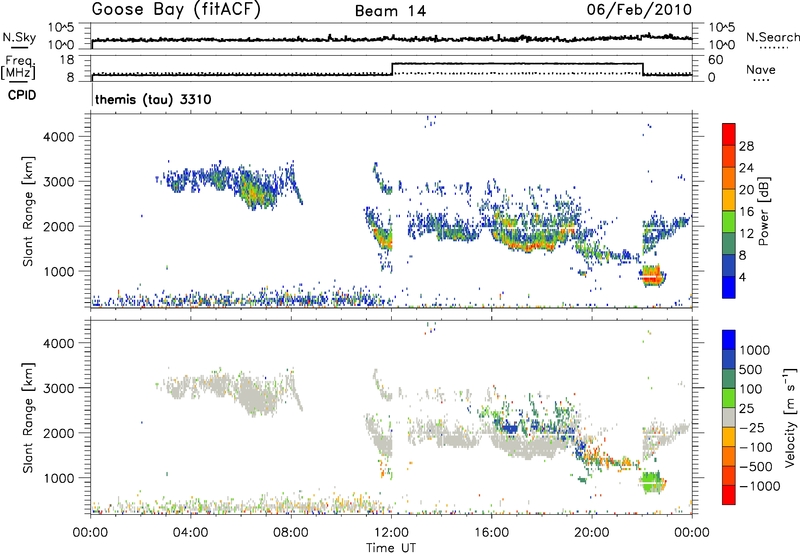Viewport: 800px width, 554px height.
Task: Click the 'Freq. [MHz]' axis label
Action: coord(18,67)
